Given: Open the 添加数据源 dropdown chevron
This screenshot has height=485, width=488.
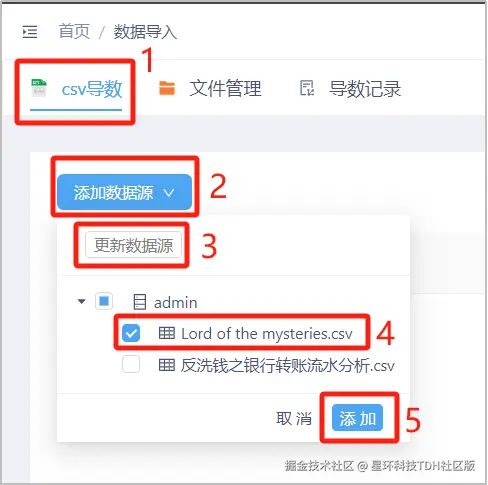Looking at the screenshot, I should [x=169, y=193].
